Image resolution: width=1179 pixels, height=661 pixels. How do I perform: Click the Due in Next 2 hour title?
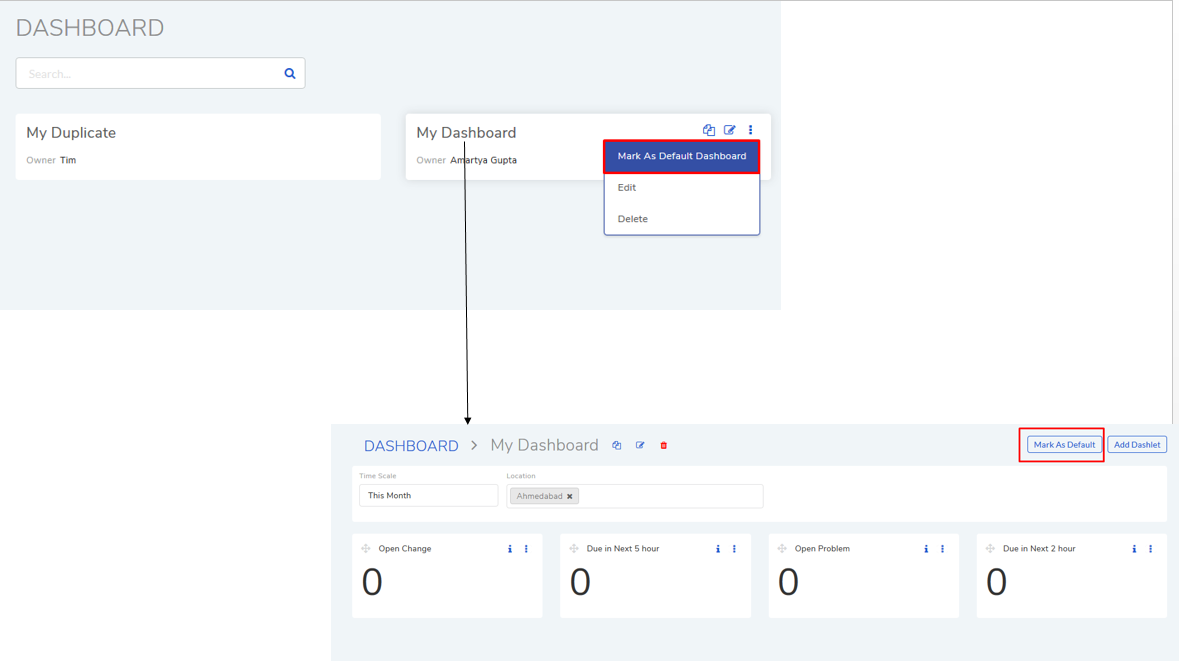pyautogui.click(x=1039, y=549)
